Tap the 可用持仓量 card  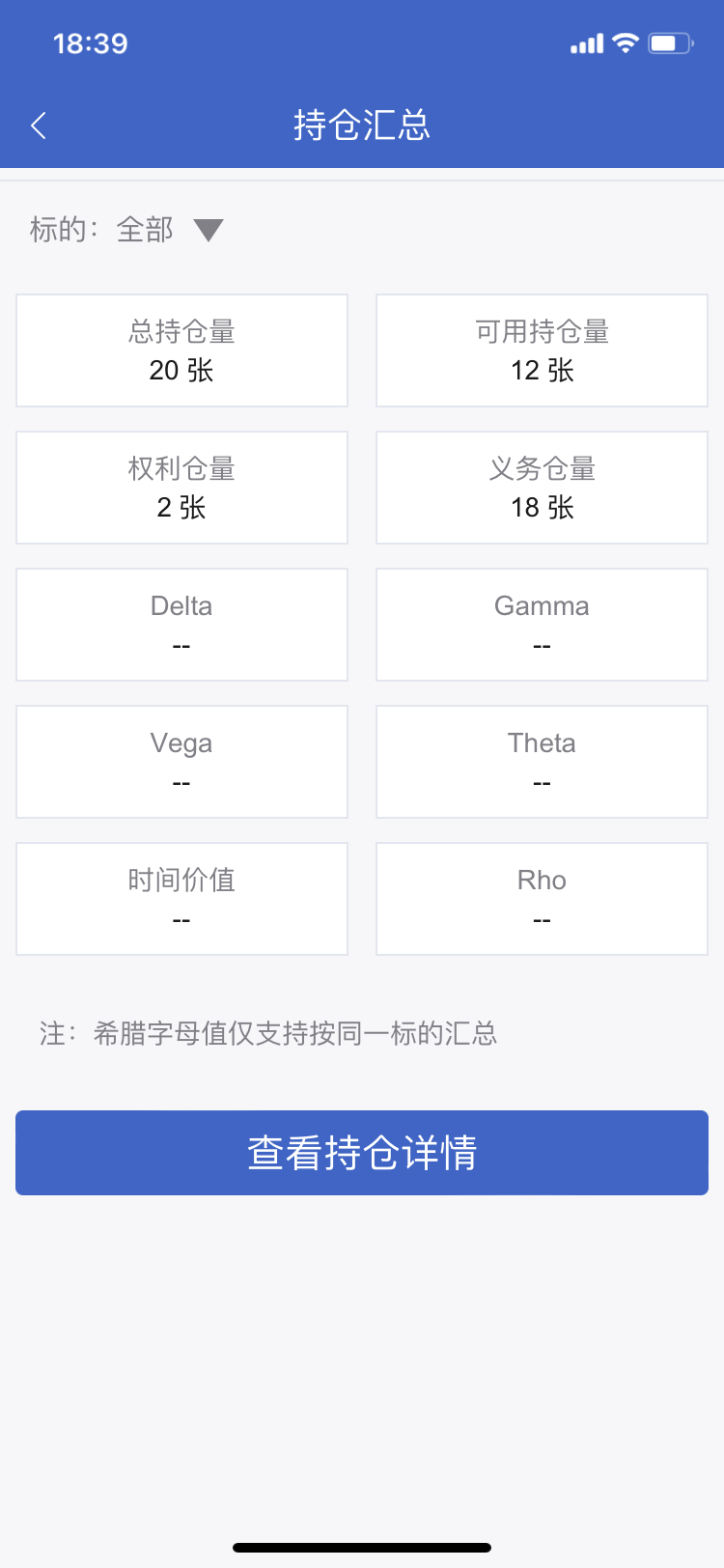pos(542,350)
